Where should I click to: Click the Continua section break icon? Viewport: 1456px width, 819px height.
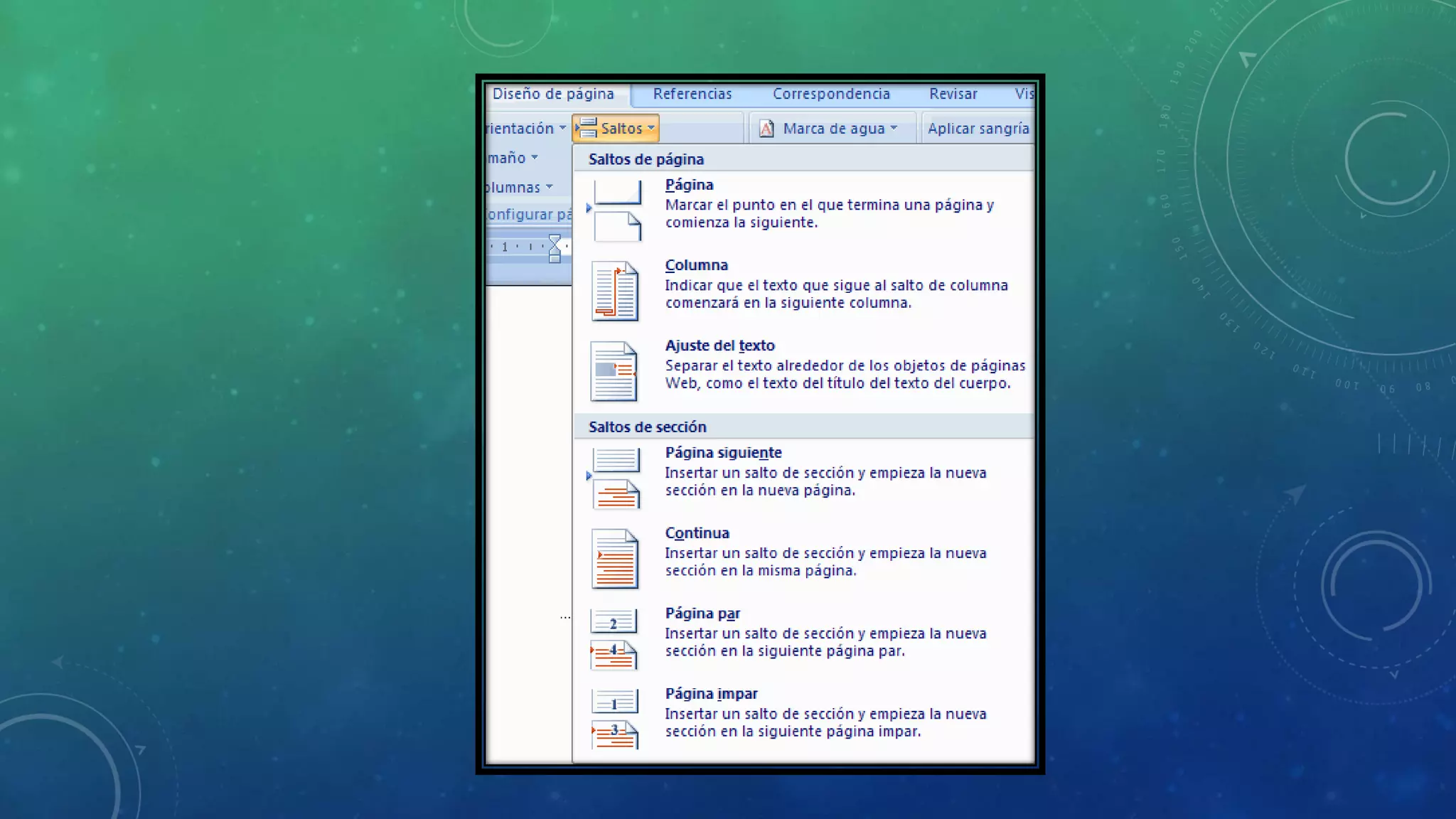(616, 558)
